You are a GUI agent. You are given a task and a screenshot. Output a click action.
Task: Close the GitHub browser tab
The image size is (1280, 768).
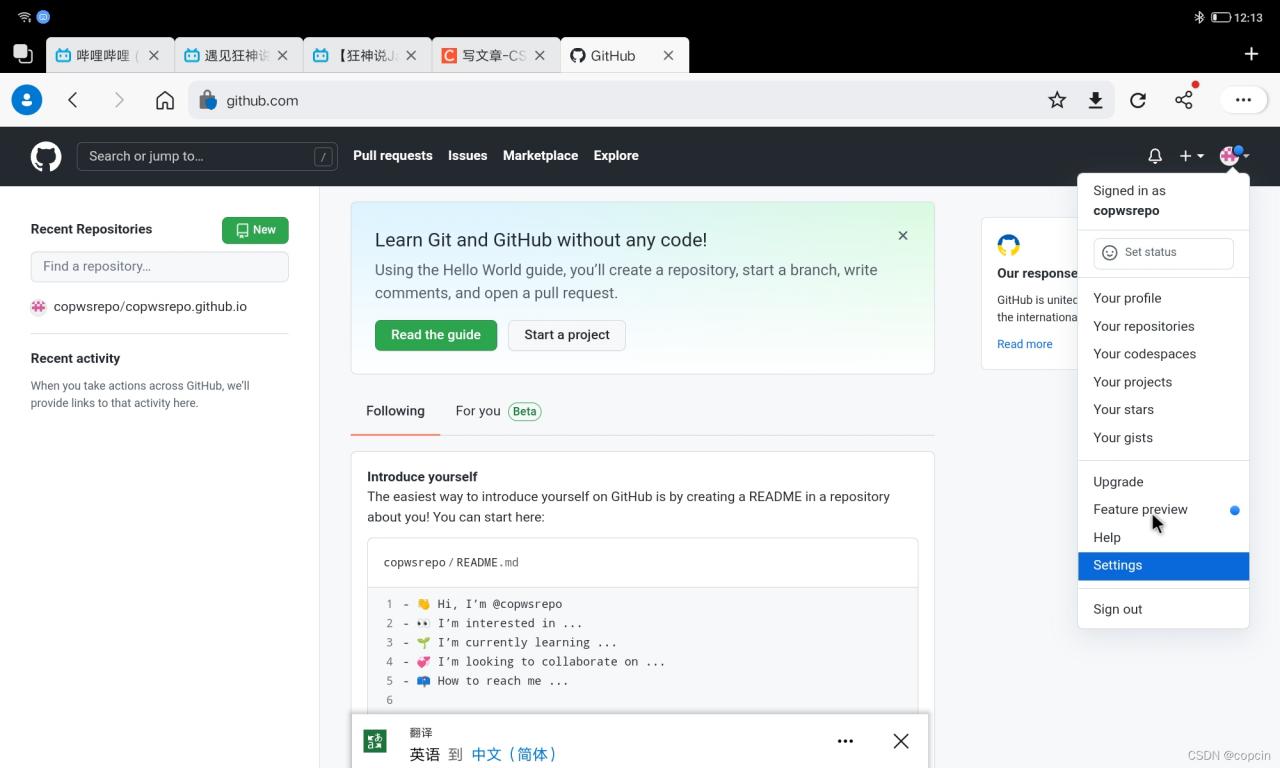(x=668, y=56)
